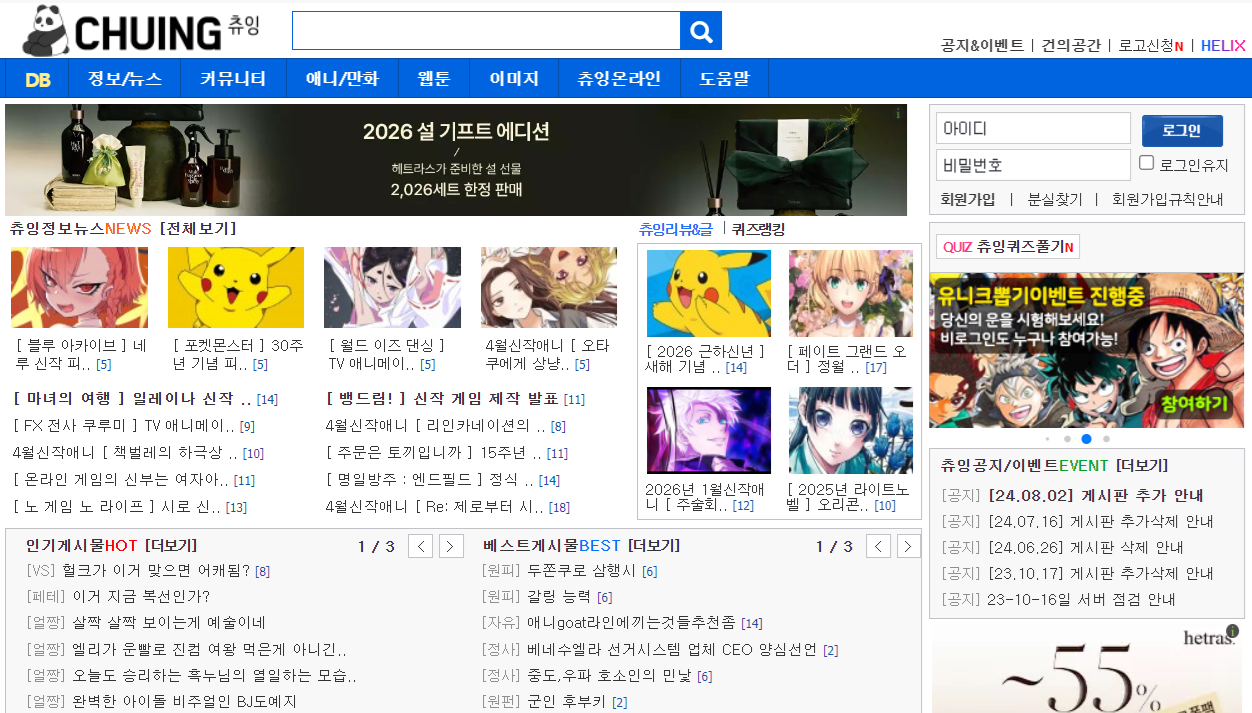Open the QUIZ 츄잉퀴즈풀기 badge

[x=1008, y=247]
